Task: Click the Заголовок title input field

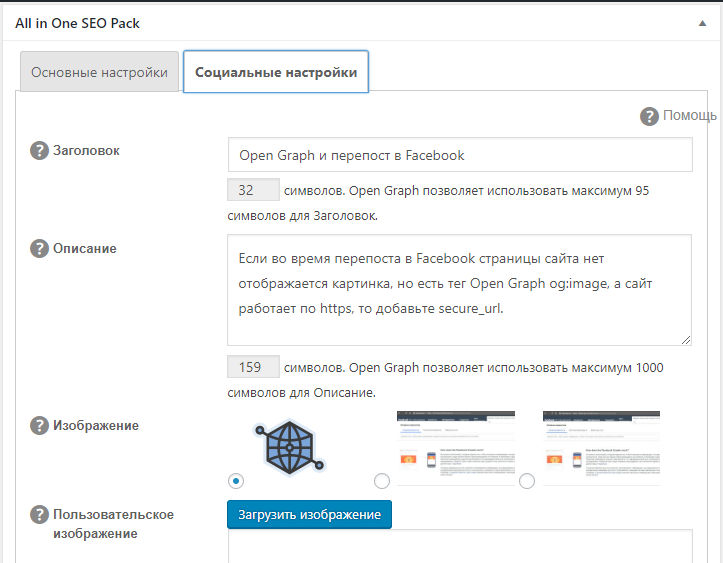Action: [x=459, y=155]
